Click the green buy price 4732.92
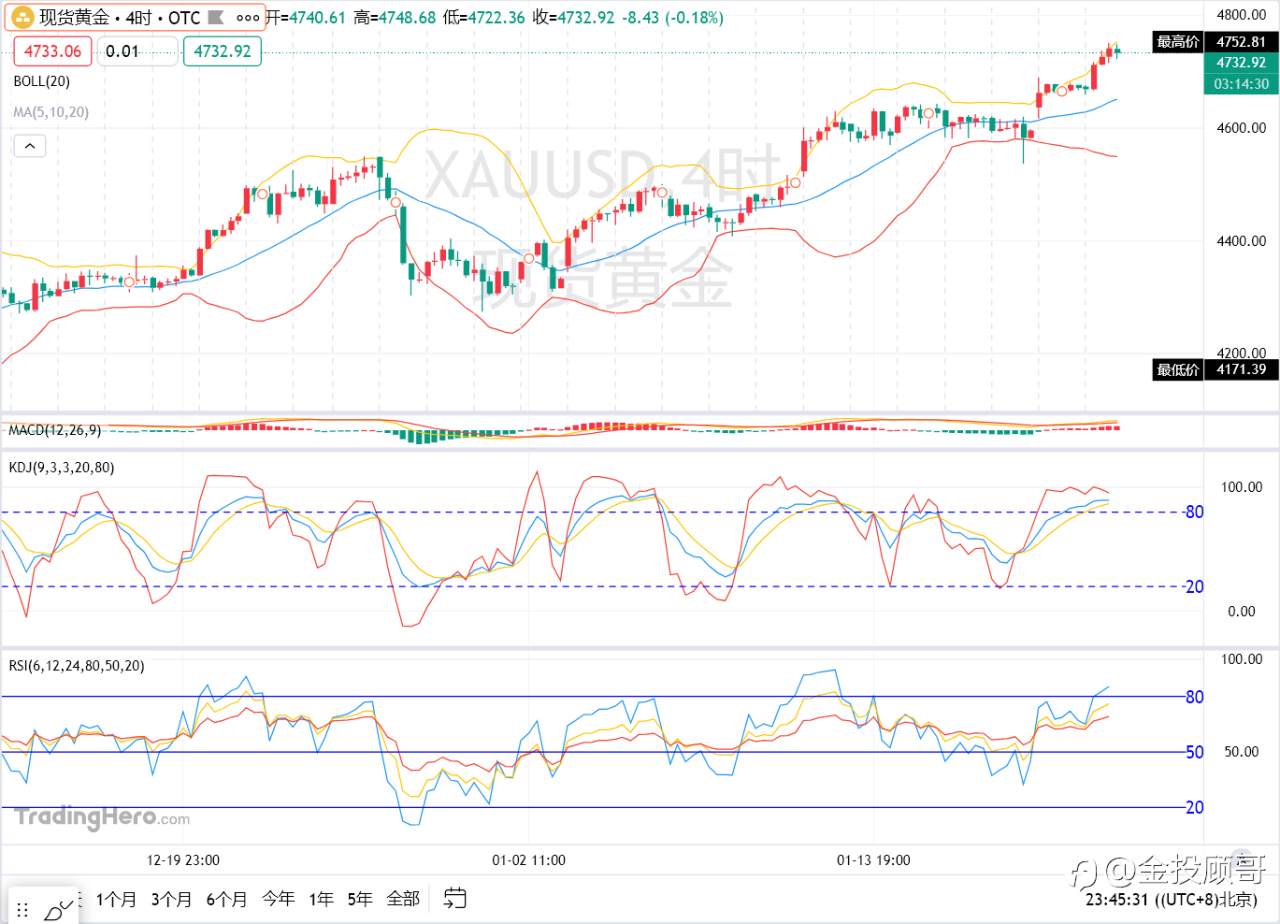The width and height of the screenshot is (1280, 924). [222, 51]
